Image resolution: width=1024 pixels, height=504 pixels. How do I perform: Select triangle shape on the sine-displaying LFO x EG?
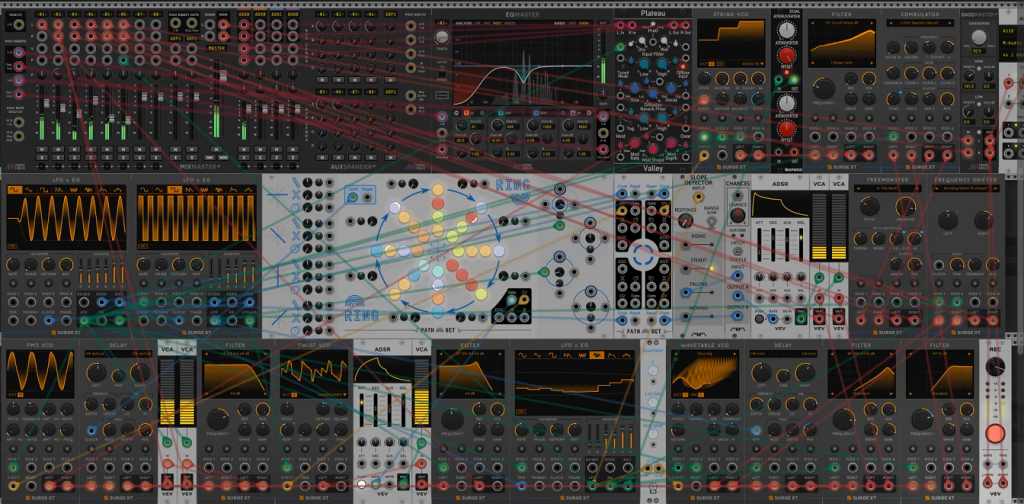(29, 189)
